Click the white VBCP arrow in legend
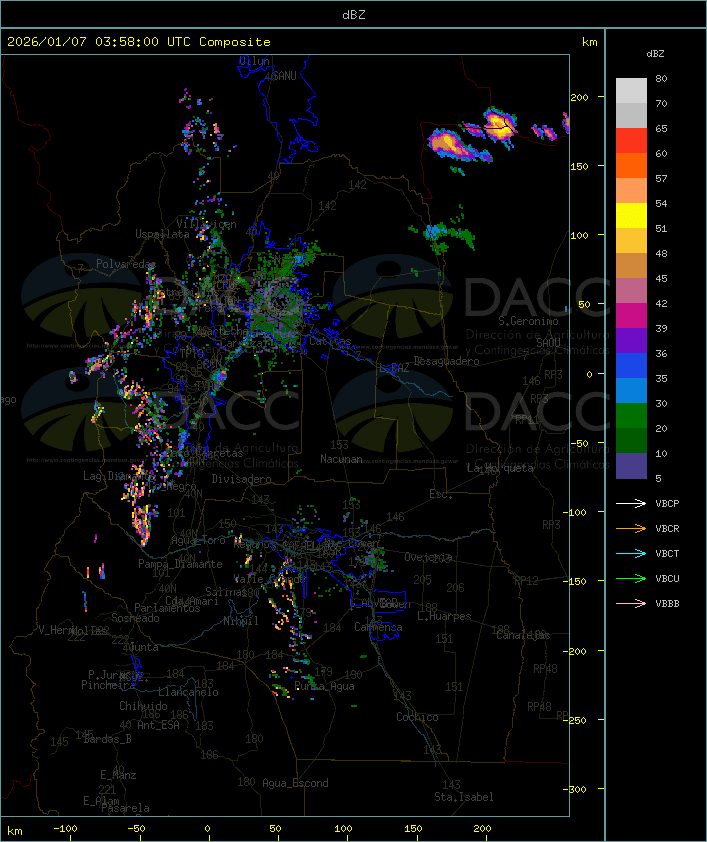 pyautogui.click(x=632, y=503)
